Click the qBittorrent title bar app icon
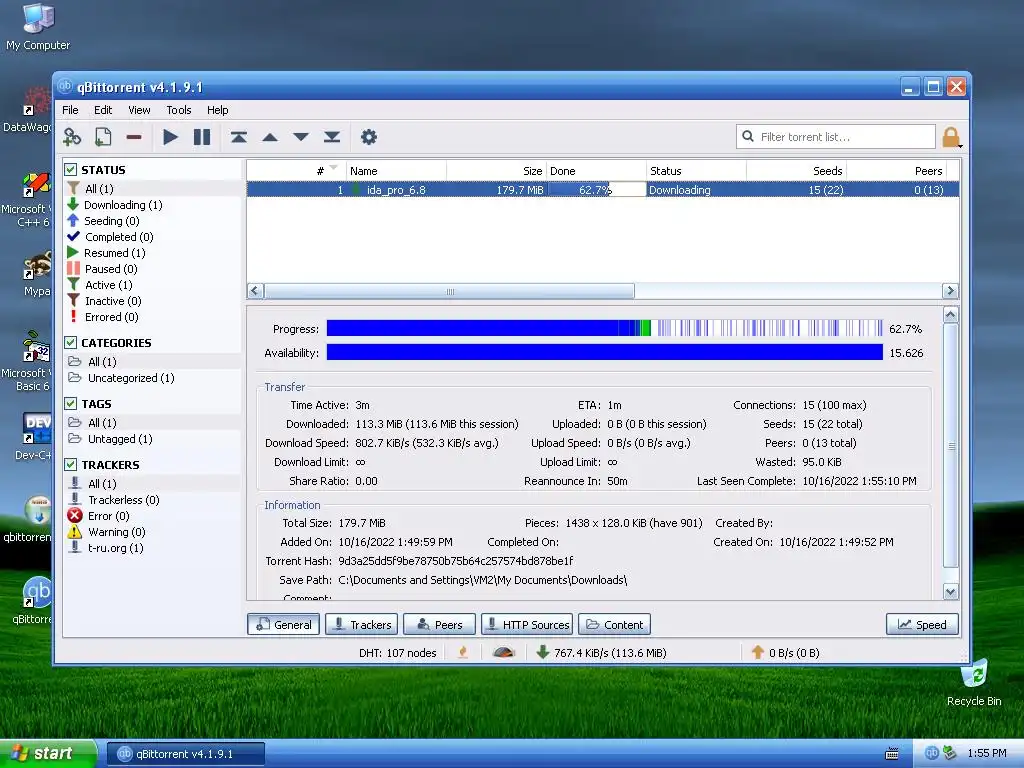Image resolution: width=1024 pixels, height=768 pixels. coord(65,86)
